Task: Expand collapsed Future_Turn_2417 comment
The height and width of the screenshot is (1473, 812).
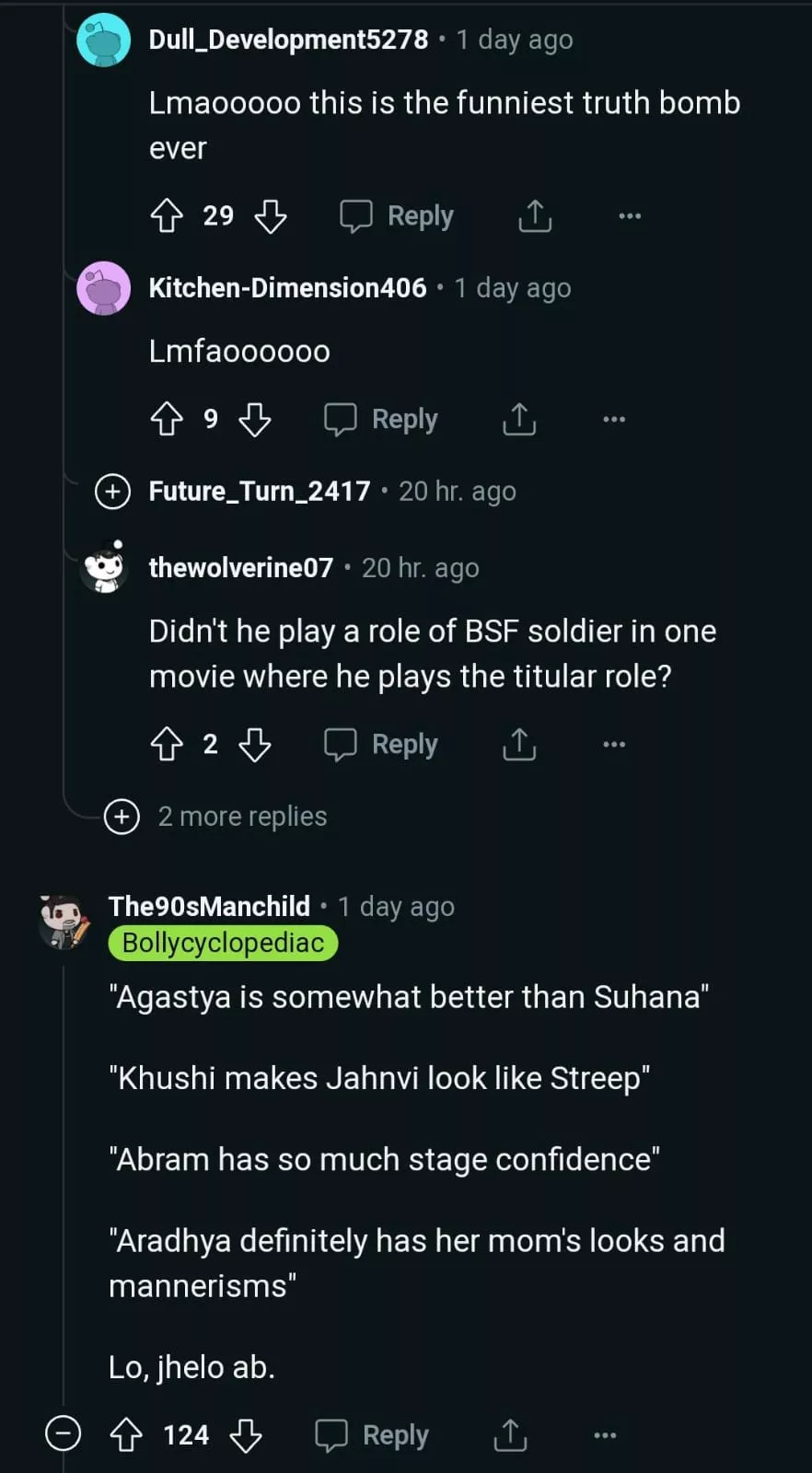Action: click(x=112, y=492)
